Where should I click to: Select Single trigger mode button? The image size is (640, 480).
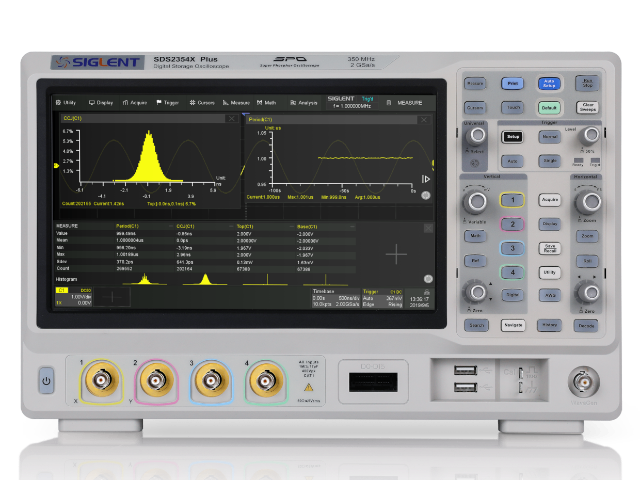coord(549,161)
